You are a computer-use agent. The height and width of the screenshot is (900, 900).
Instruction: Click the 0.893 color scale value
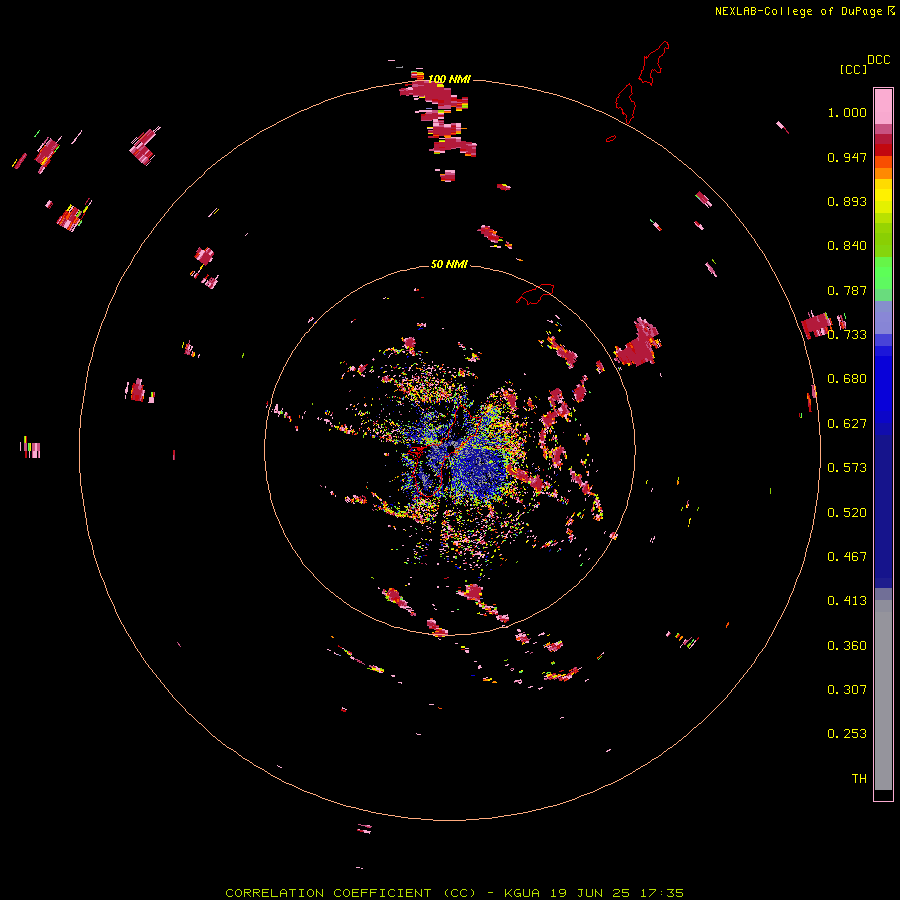pyautogui.click(x=847, y=201)
